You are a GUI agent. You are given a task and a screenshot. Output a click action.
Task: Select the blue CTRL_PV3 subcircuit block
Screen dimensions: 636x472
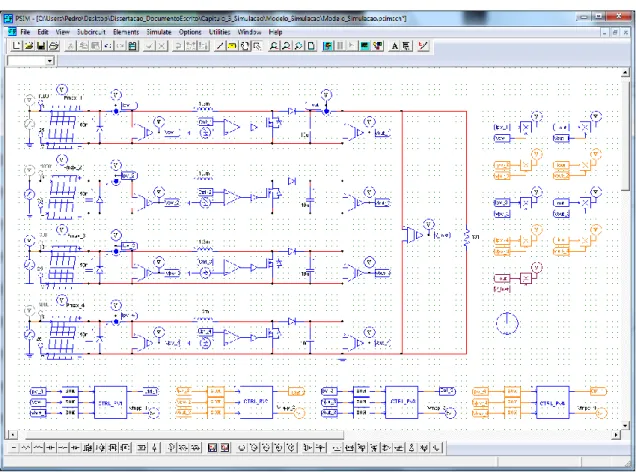point(402,402)
